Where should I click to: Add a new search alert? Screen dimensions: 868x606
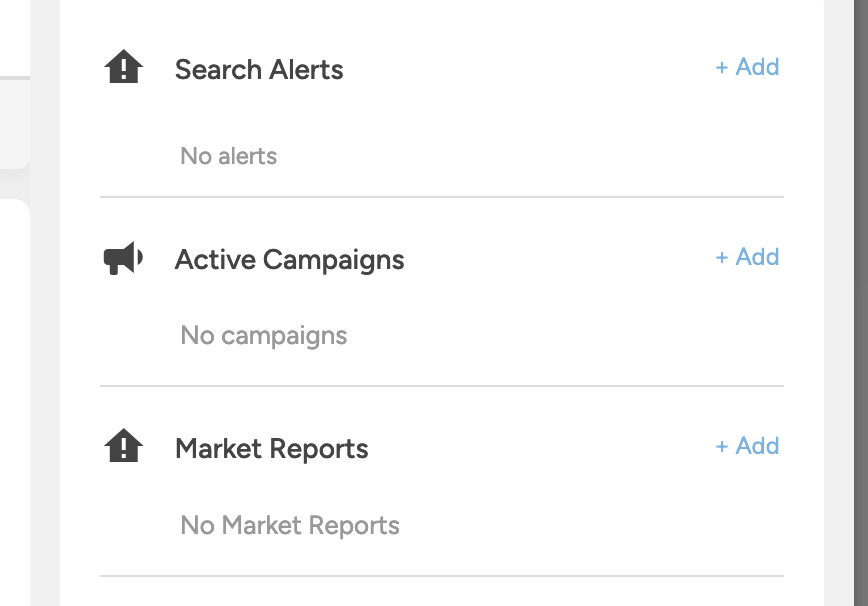[747, 67]
